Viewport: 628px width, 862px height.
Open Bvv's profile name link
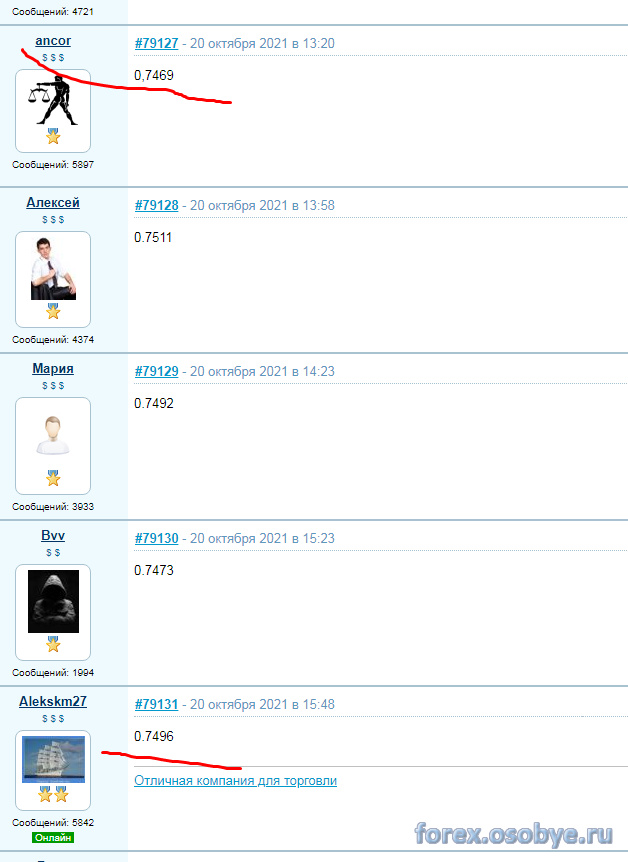point(53,535)
